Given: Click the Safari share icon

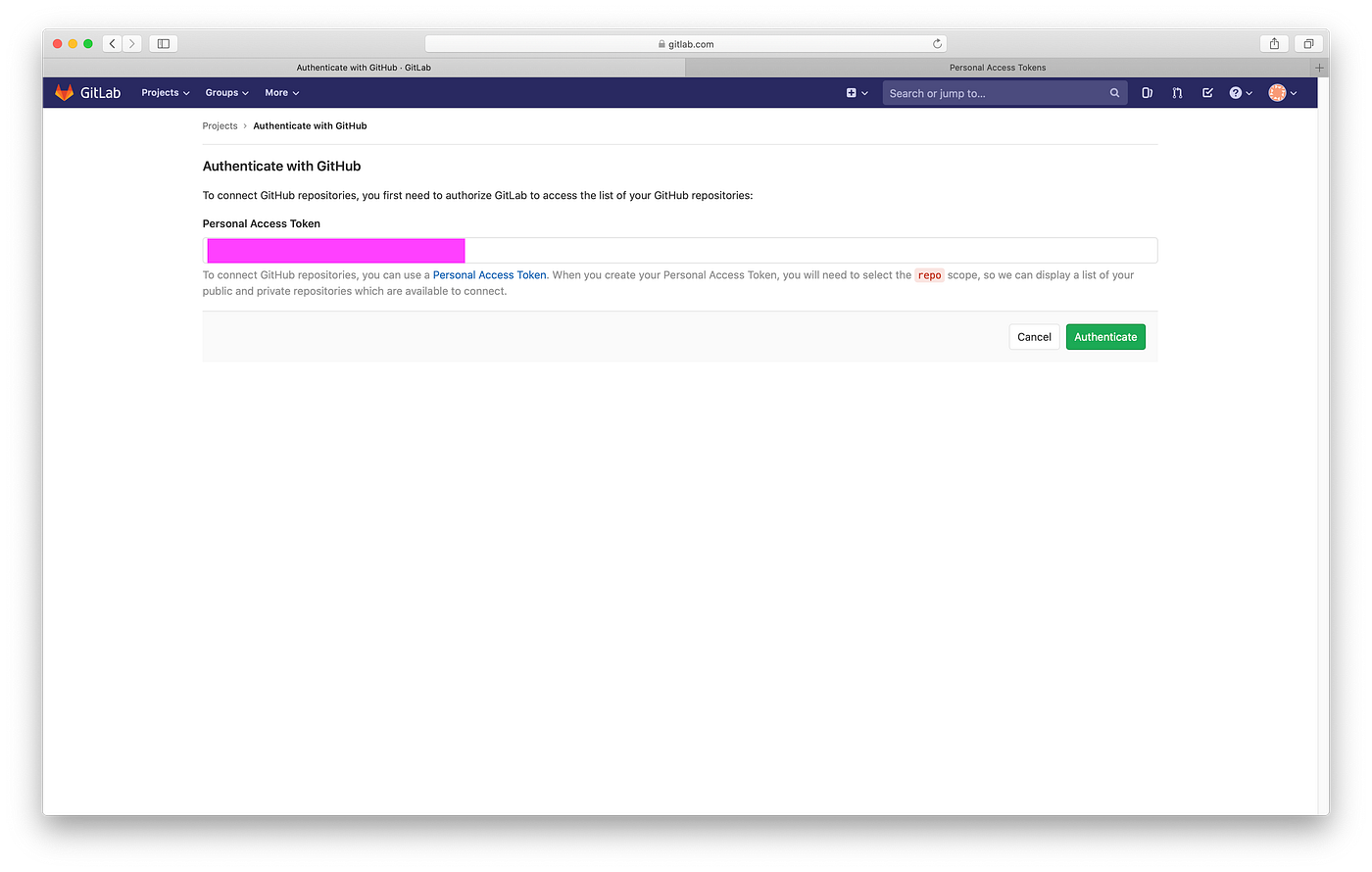Looking at the screenshot, I should [x=1273, y=43].
